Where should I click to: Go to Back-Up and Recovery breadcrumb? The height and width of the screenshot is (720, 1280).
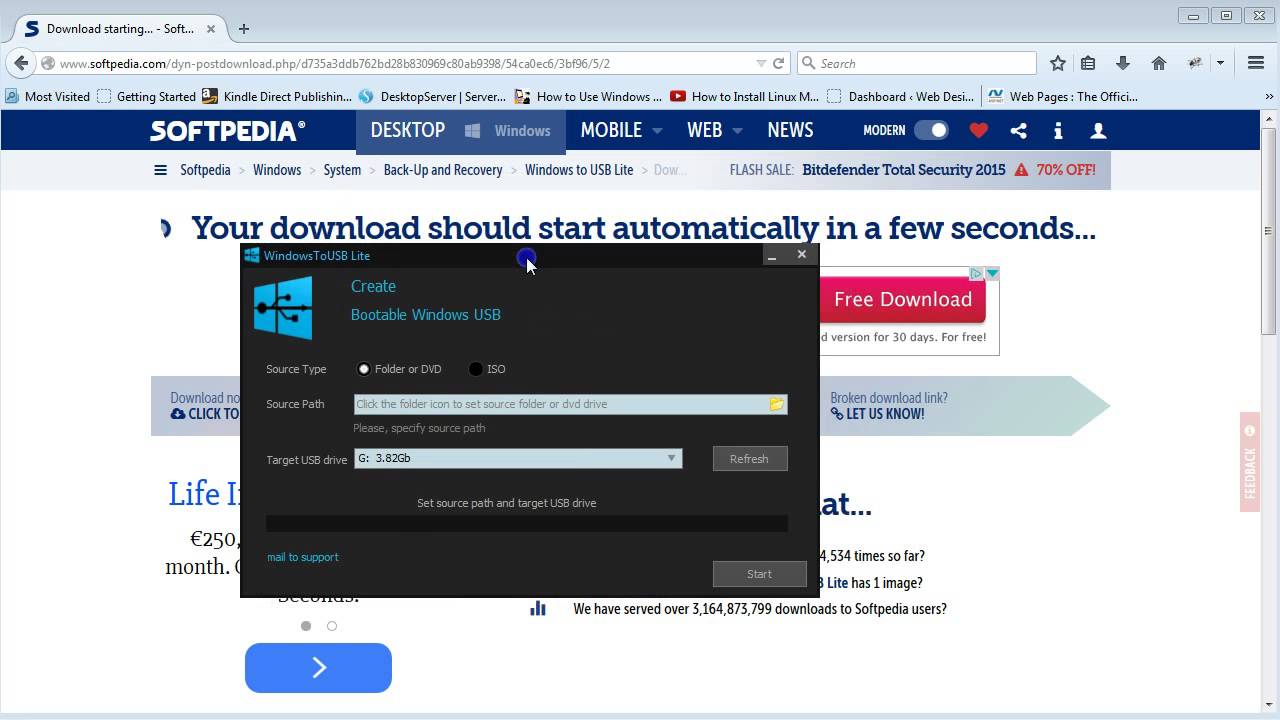443,170
